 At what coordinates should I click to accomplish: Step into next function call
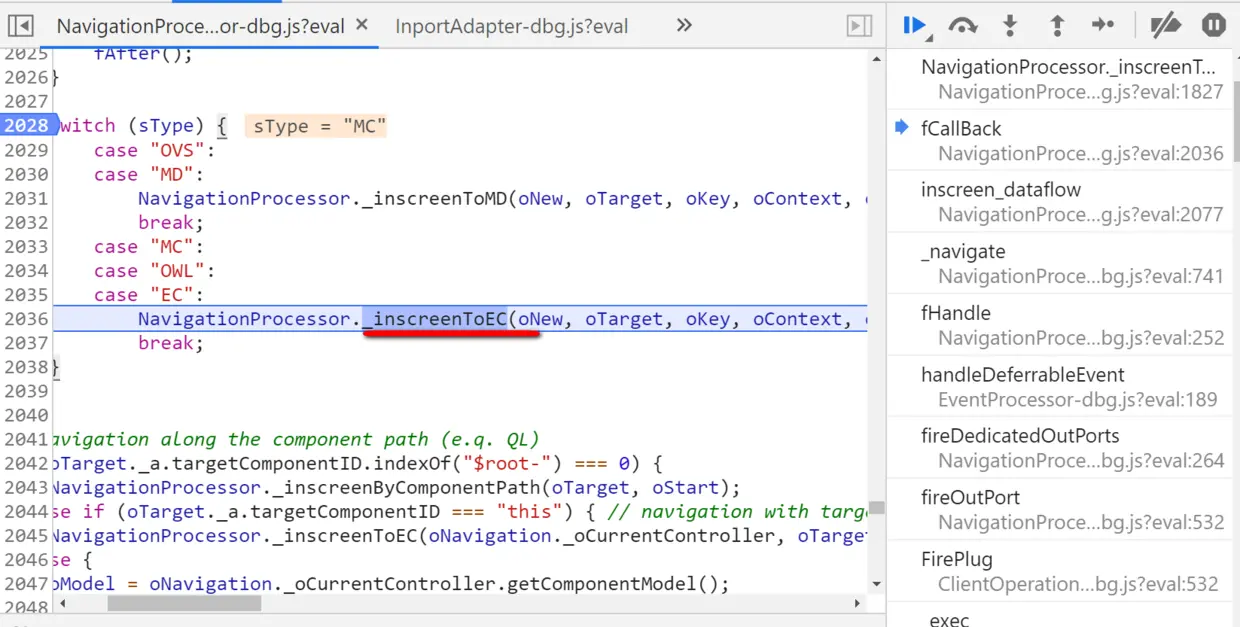(1010, 26)
